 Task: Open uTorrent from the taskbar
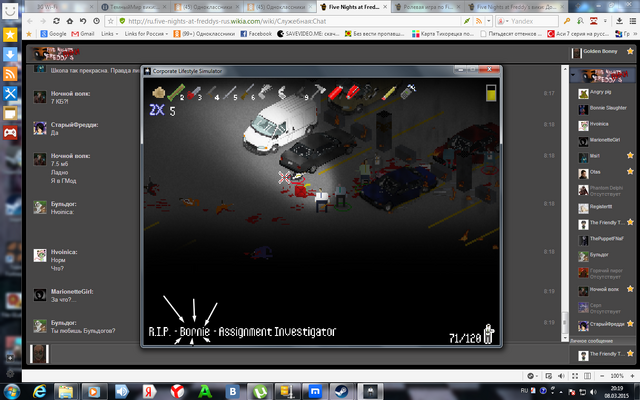pos(260,392)
